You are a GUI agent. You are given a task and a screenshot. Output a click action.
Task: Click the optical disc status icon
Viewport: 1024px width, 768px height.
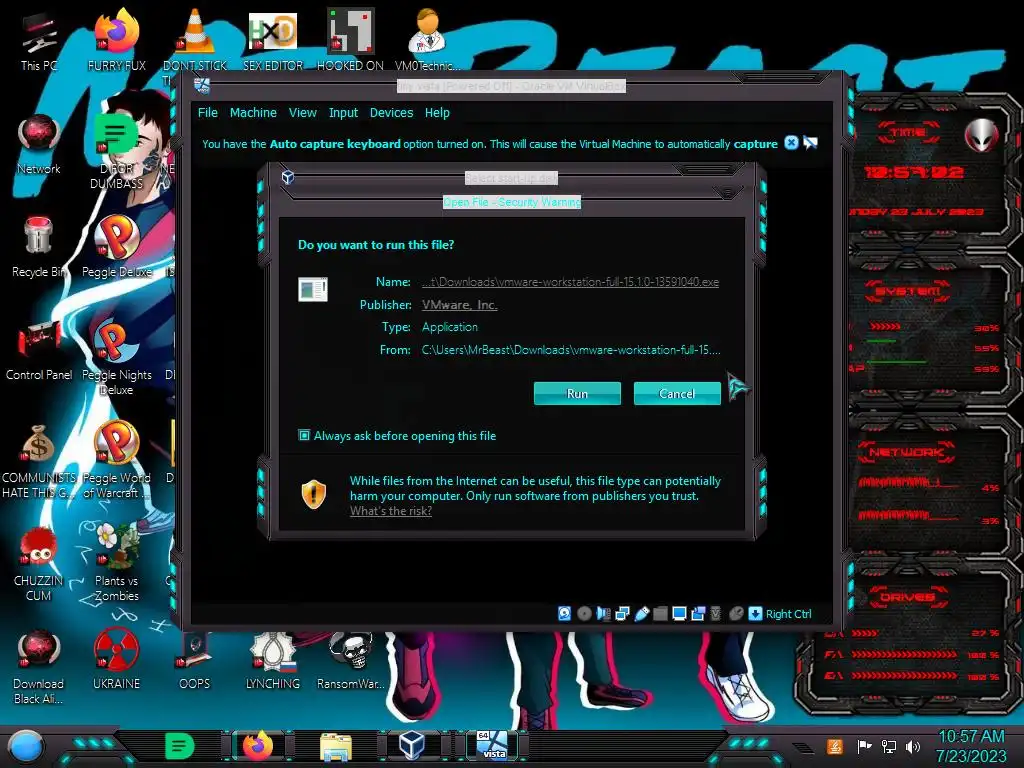click(x=584, y=613)
